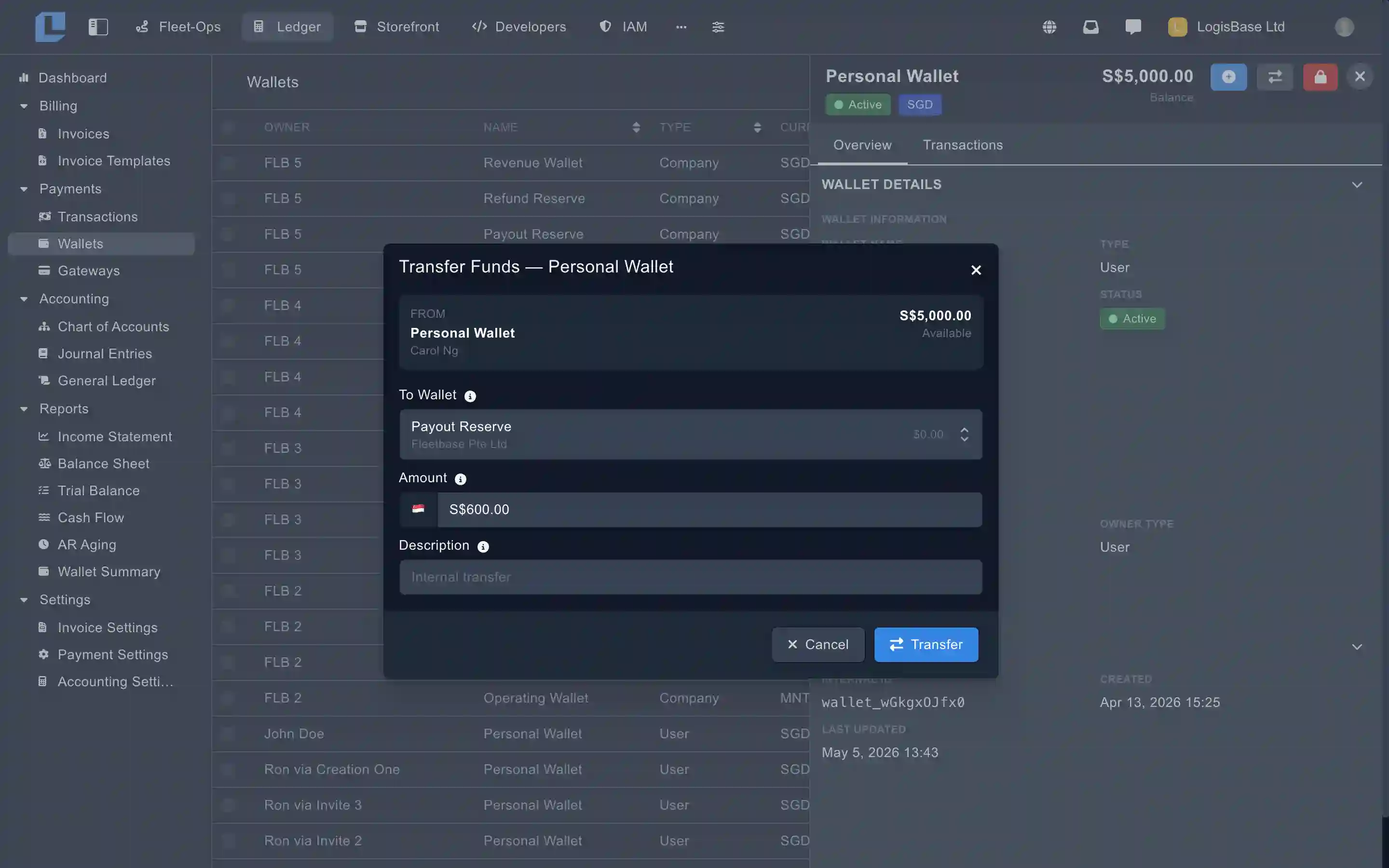Screen dimensions: 1389x868
Task: Open Dashboard in the sidebar
Action: point(72,78)
